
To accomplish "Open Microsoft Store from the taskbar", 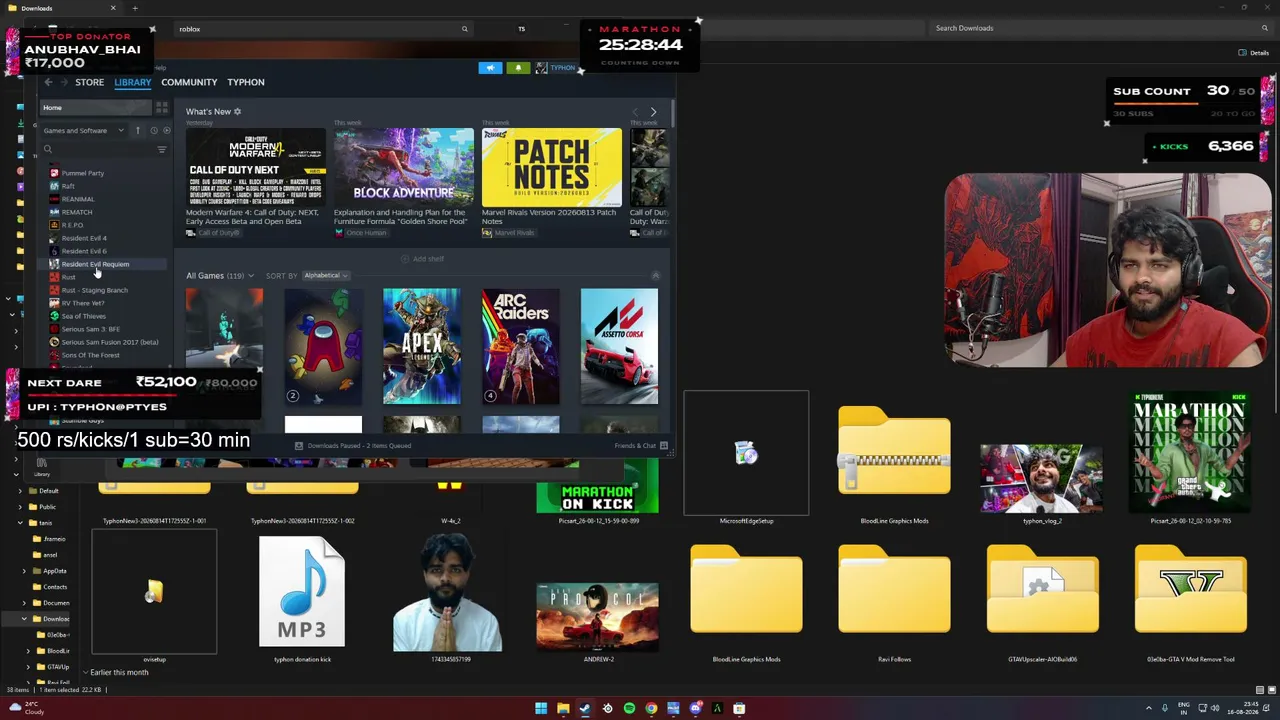I will coord(739,709).
